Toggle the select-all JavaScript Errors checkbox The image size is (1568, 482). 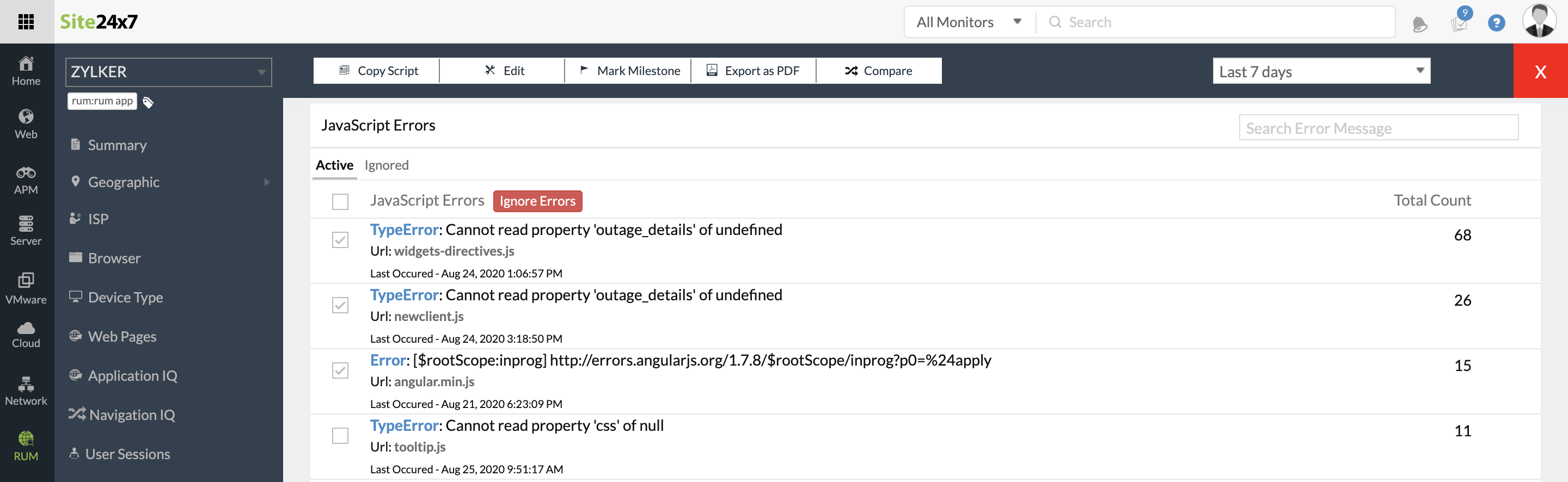340,201
